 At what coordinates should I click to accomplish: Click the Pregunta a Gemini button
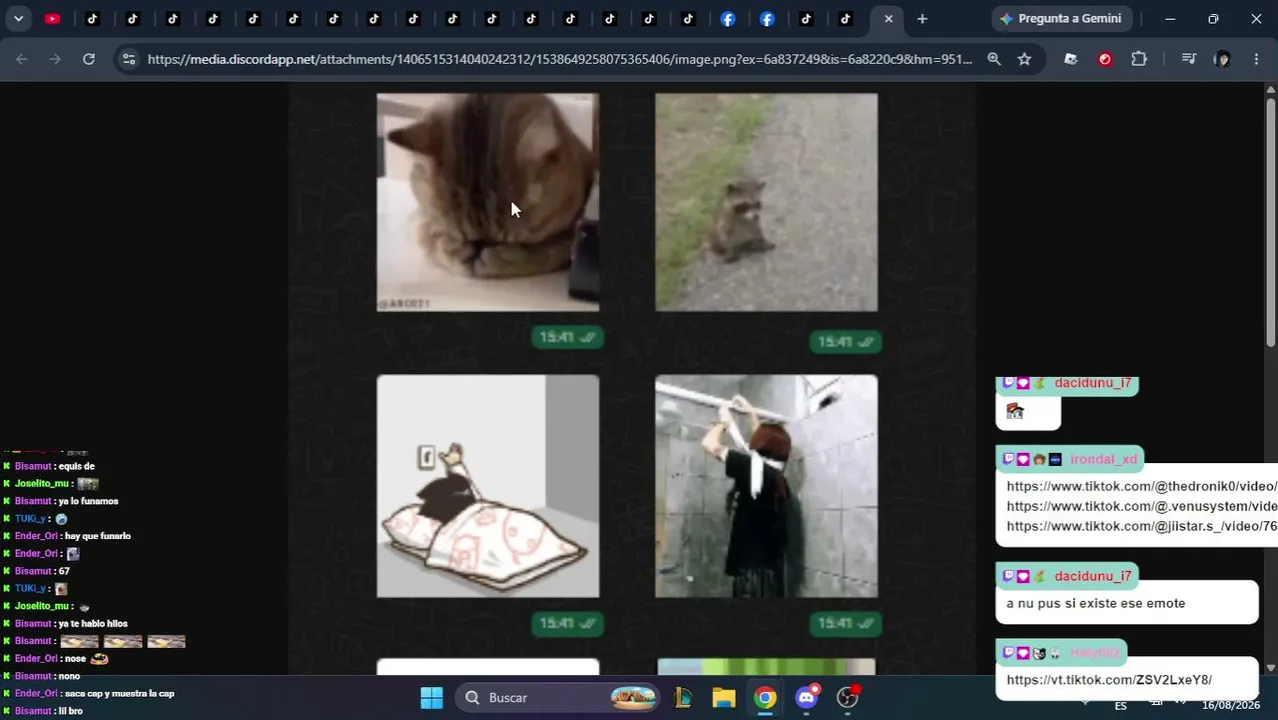pyautogui.click(x=1061, y=18)
